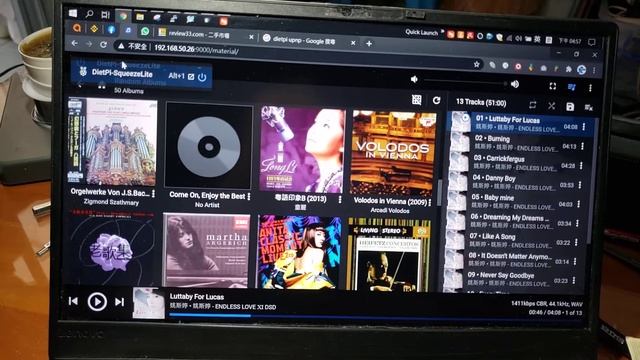
Task: Turn down the volume with the small speaker icon
Action: tap(414, 79)
